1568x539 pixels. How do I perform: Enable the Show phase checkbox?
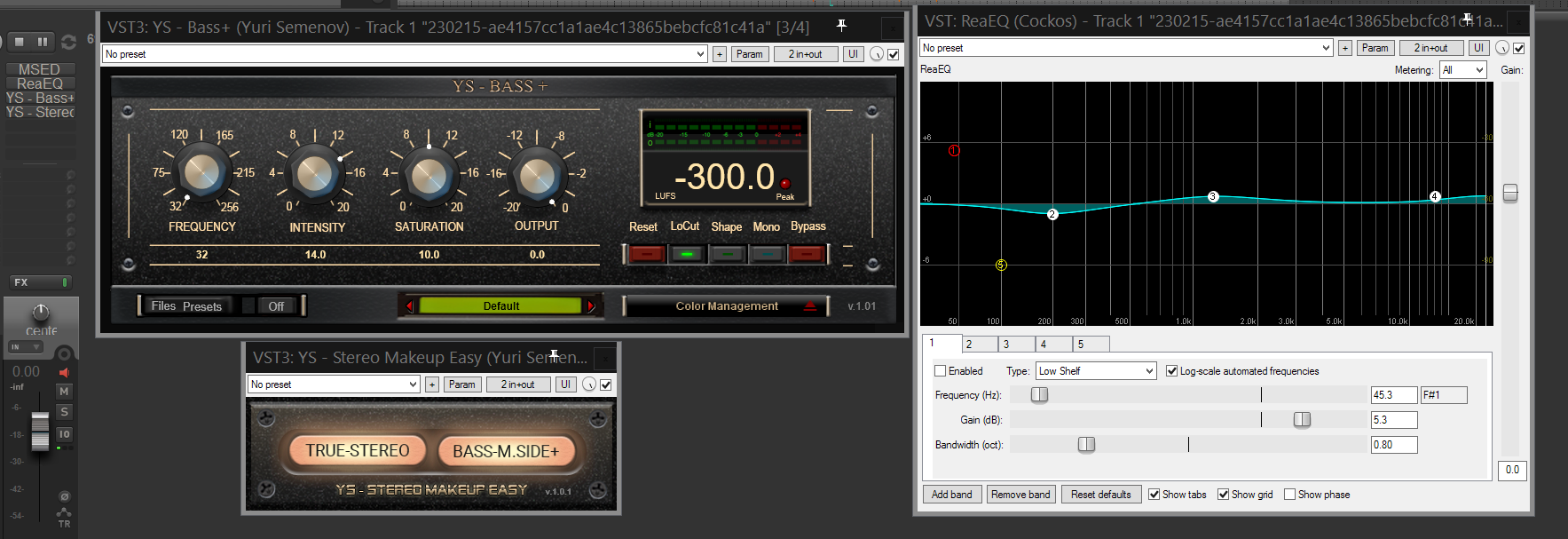(x=1290, y=495)
